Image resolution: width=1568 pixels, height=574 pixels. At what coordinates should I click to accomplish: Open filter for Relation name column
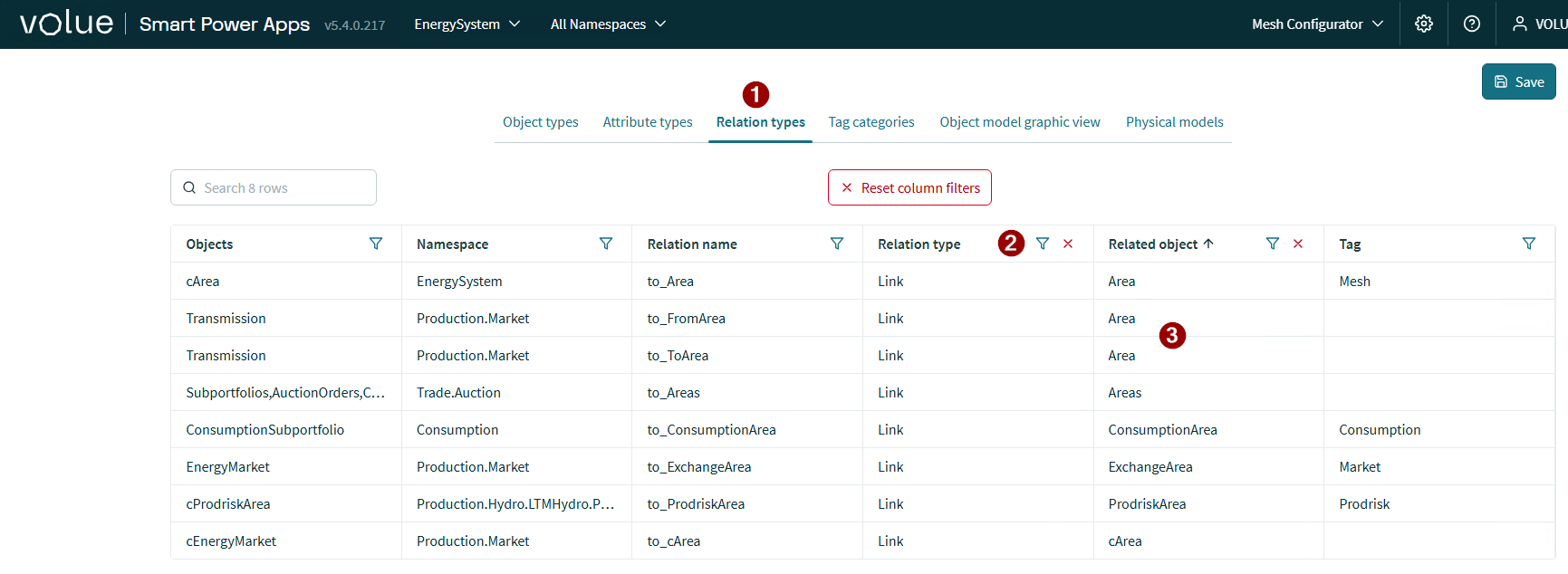point(837,244)
